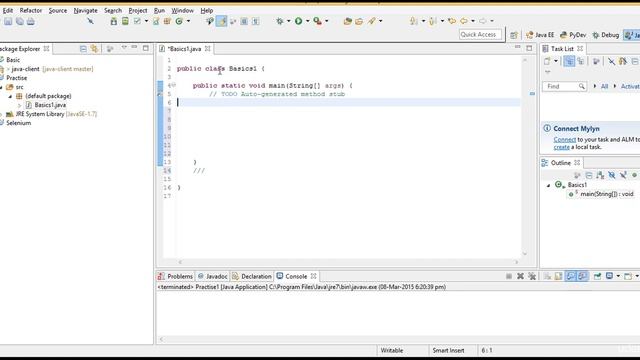Open the Refactor menu

(x=31, y=10)
